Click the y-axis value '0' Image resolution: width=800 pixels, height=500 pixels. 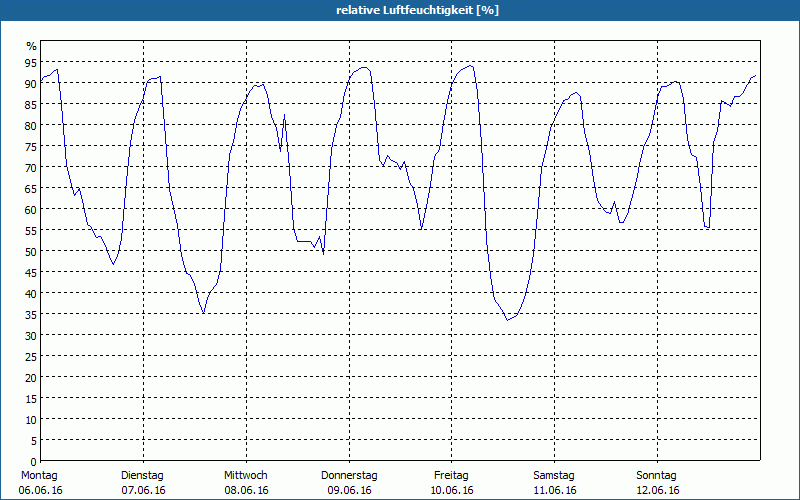coord(34,462)
